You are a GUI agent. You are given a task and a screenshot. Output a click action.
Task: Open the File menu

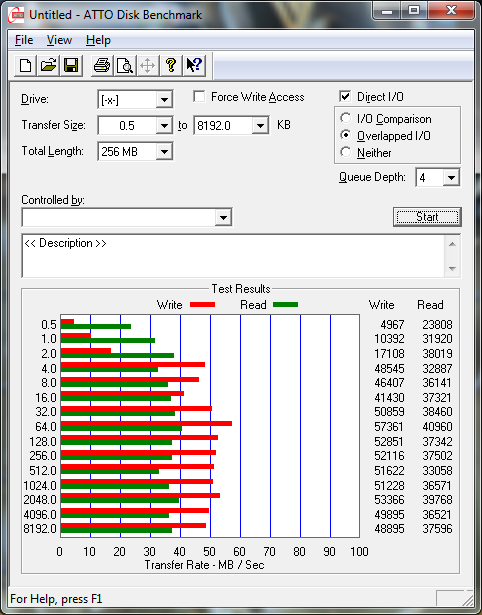pyautogui.click(x=24, y=40)
